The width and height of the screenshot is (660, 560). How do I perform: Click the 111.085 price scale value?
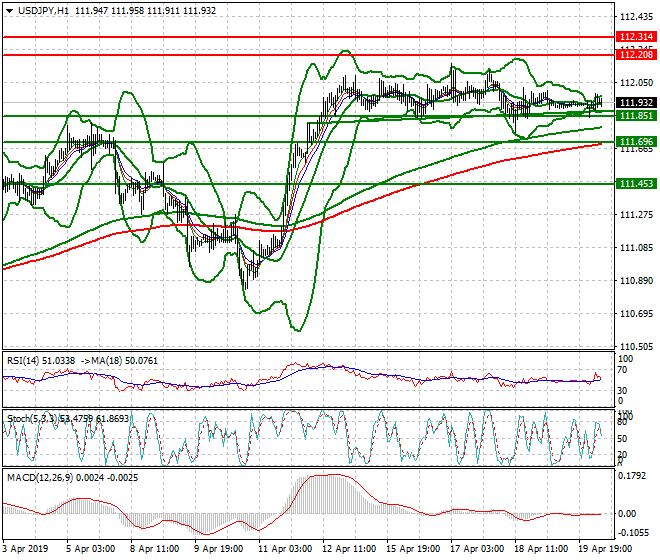tap(636, 248)
